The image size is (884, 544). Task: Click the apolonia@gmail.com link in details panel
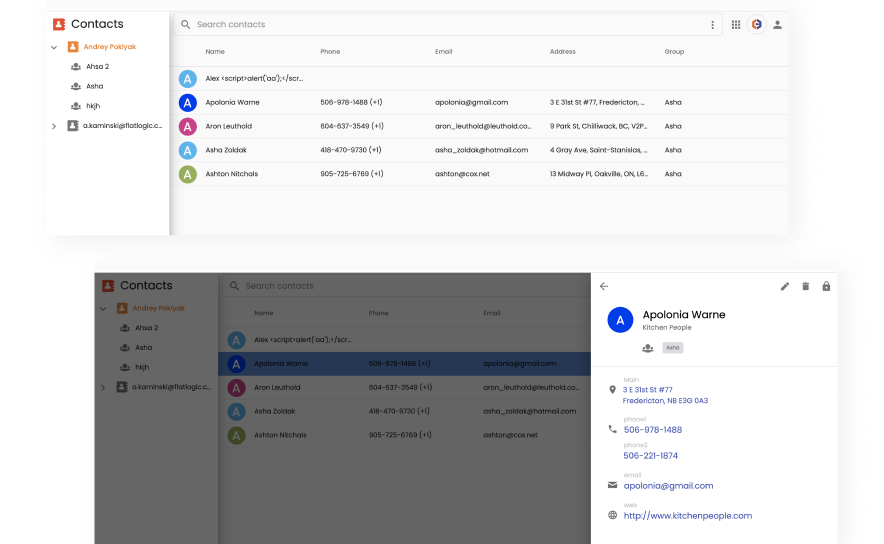(x=668, y=485)
